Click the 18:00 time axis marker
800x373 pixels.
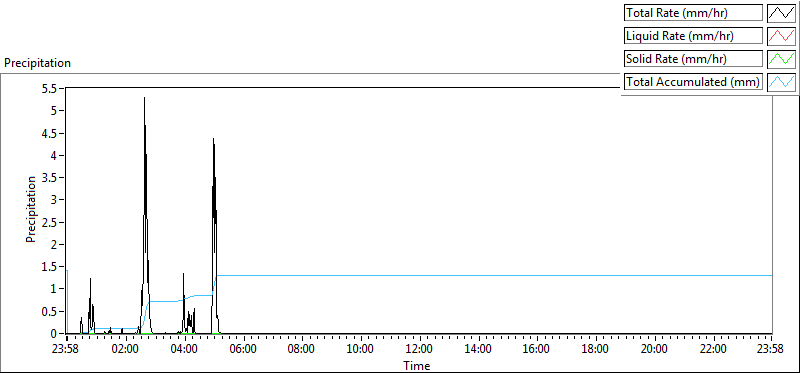pyautogui.click(x=595, y=350)
